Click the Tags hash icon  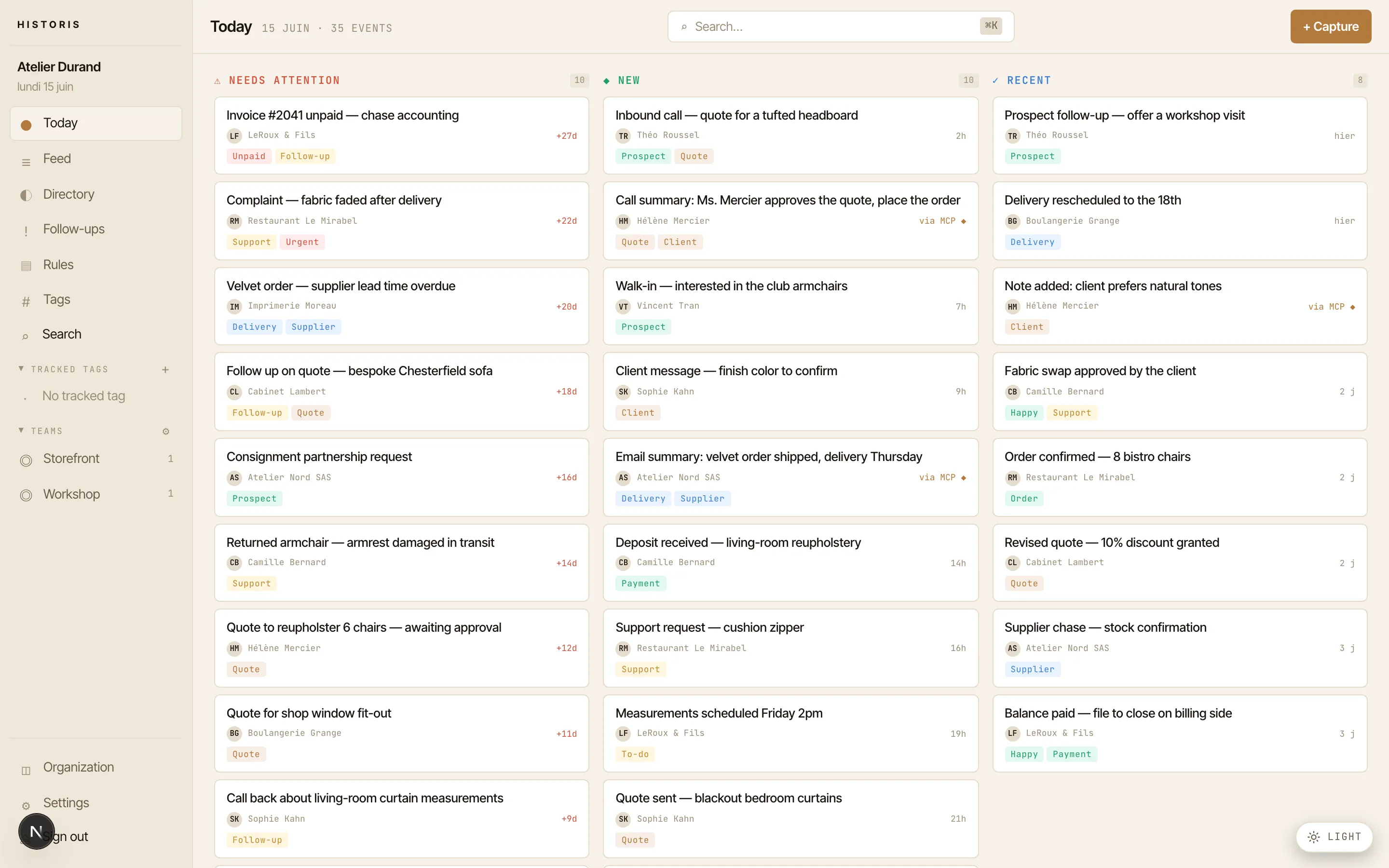(x=26, y=301)
